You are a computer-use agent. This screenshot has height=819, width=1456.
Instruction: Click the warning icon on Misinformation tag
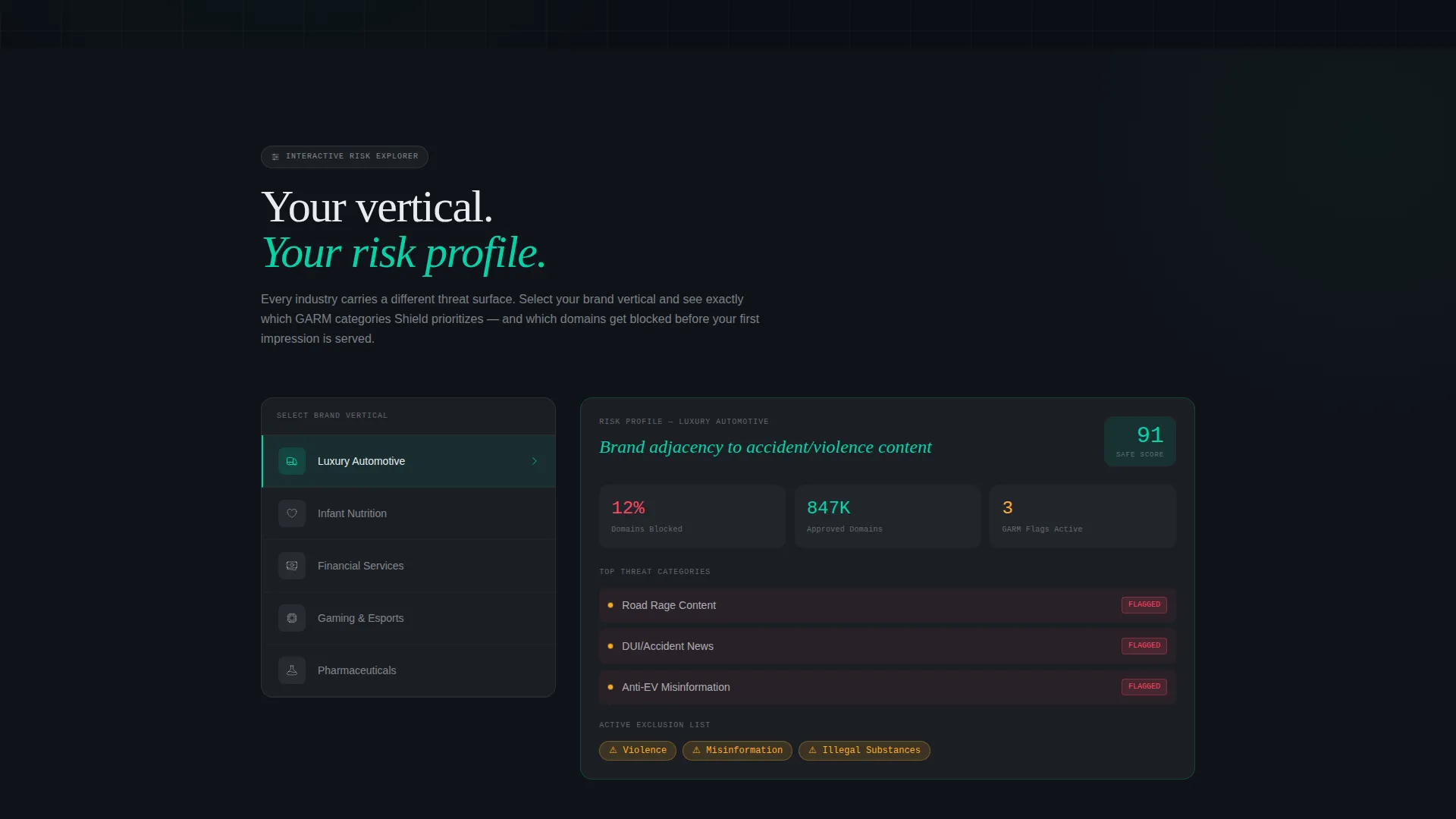click(x=696, y=751)
